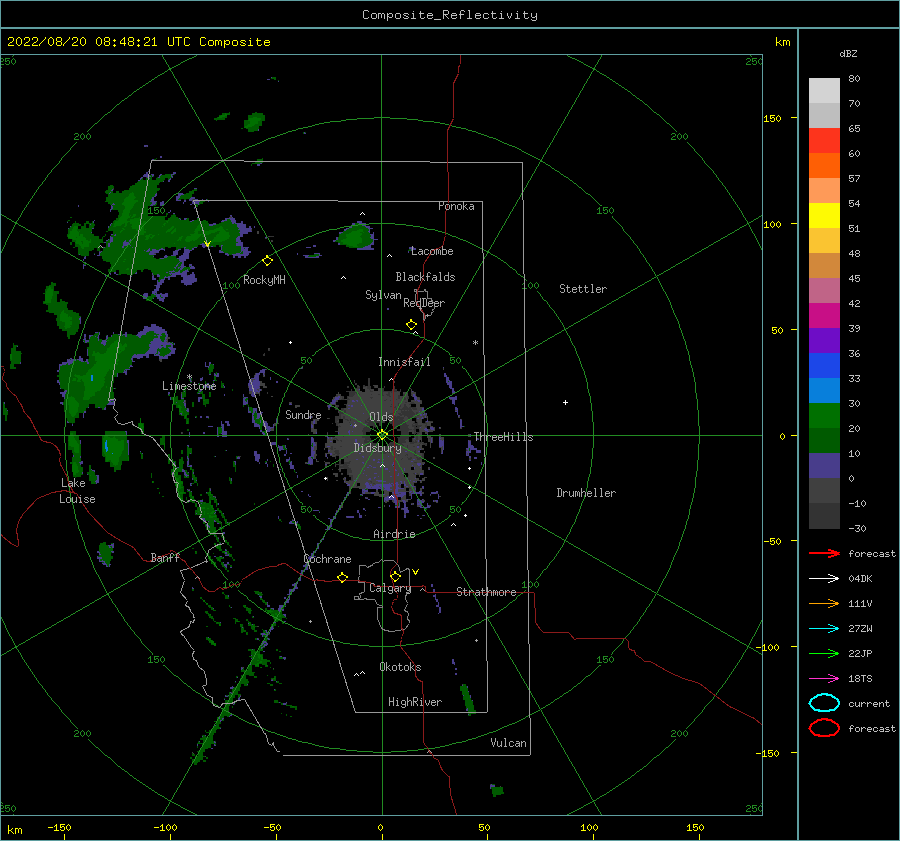This screenshot has width=900, height=841.
Task: Click the red forecast ellipse legend icon
Action: (x=824, y=728)
